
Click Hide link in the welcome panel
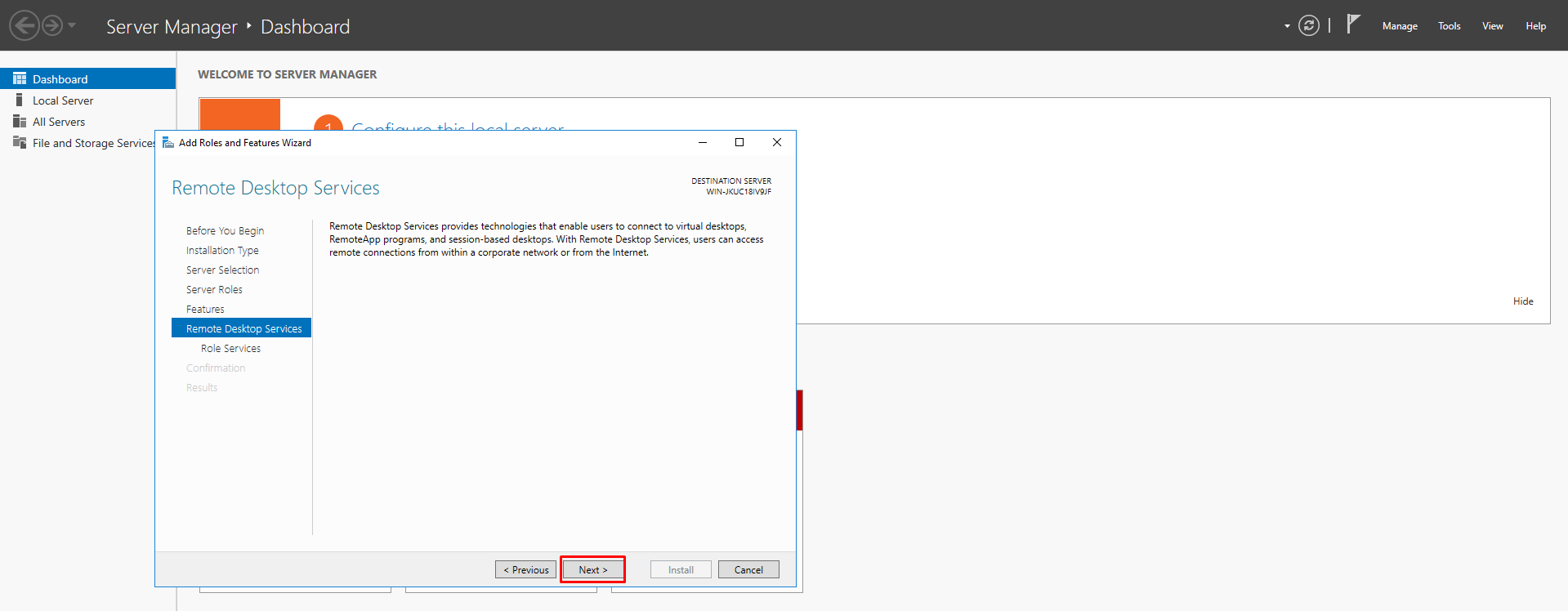pyautogui.click(x=1523, y=301)
